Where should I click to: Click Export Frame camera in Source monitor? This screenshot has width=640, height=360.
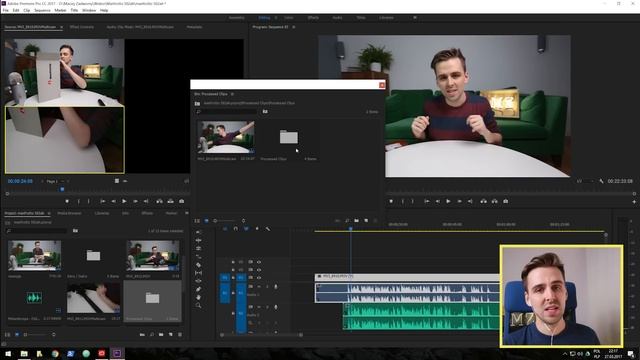[x=182, y=201]
